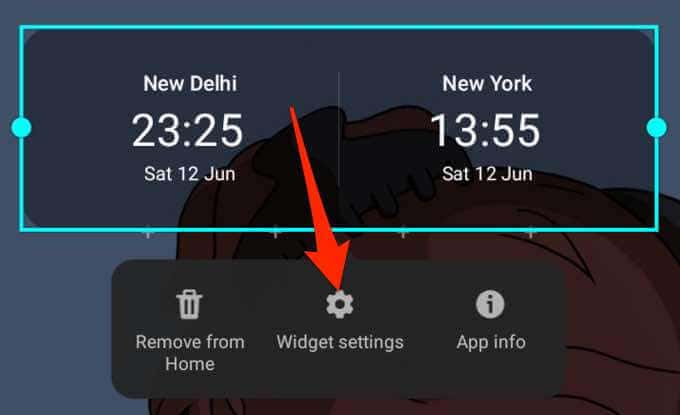Tap the date under New Delhi's clock

coord(190,174)
